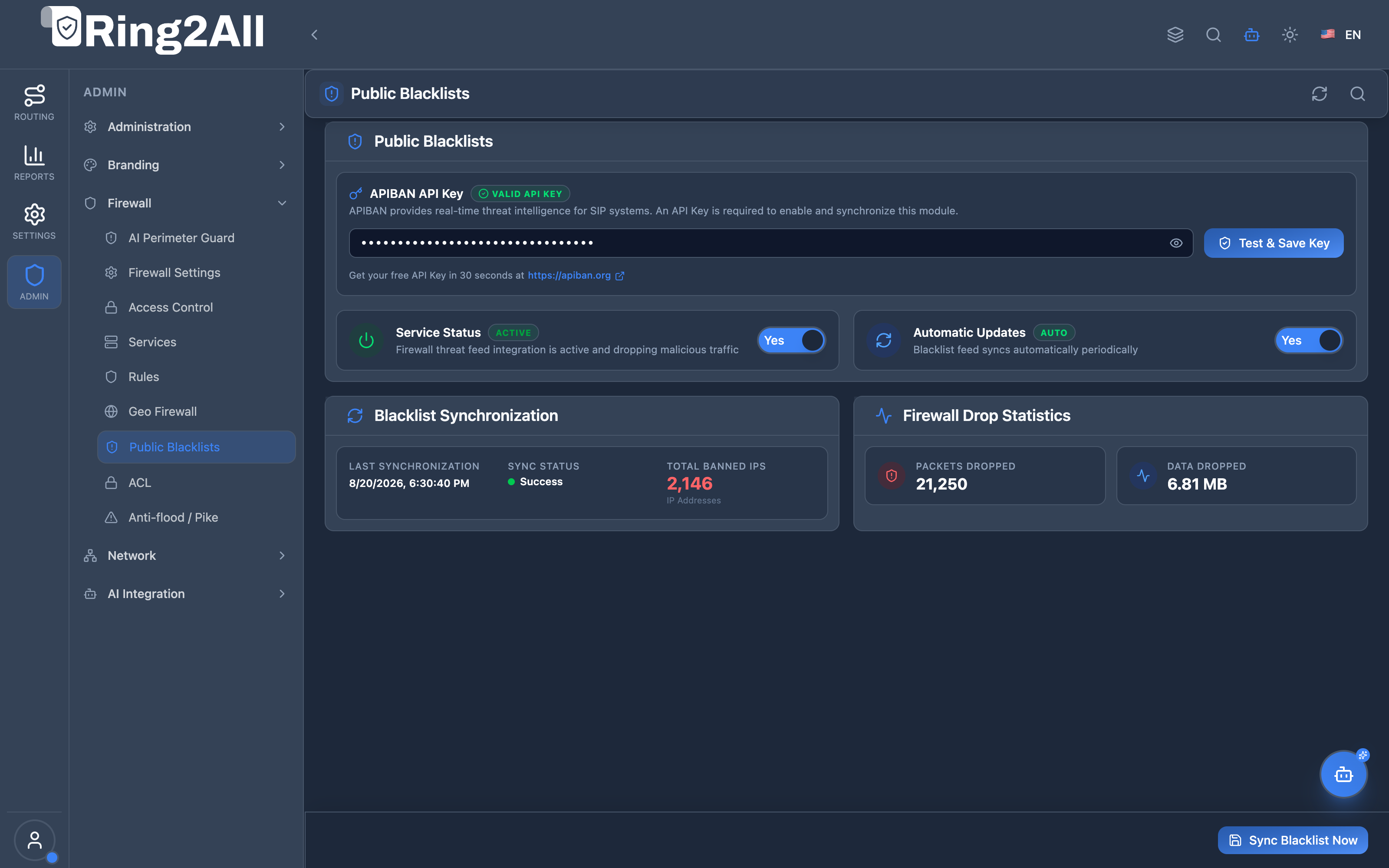
Task: Click the Service Status power icon
Action: (x=366, y=340)
